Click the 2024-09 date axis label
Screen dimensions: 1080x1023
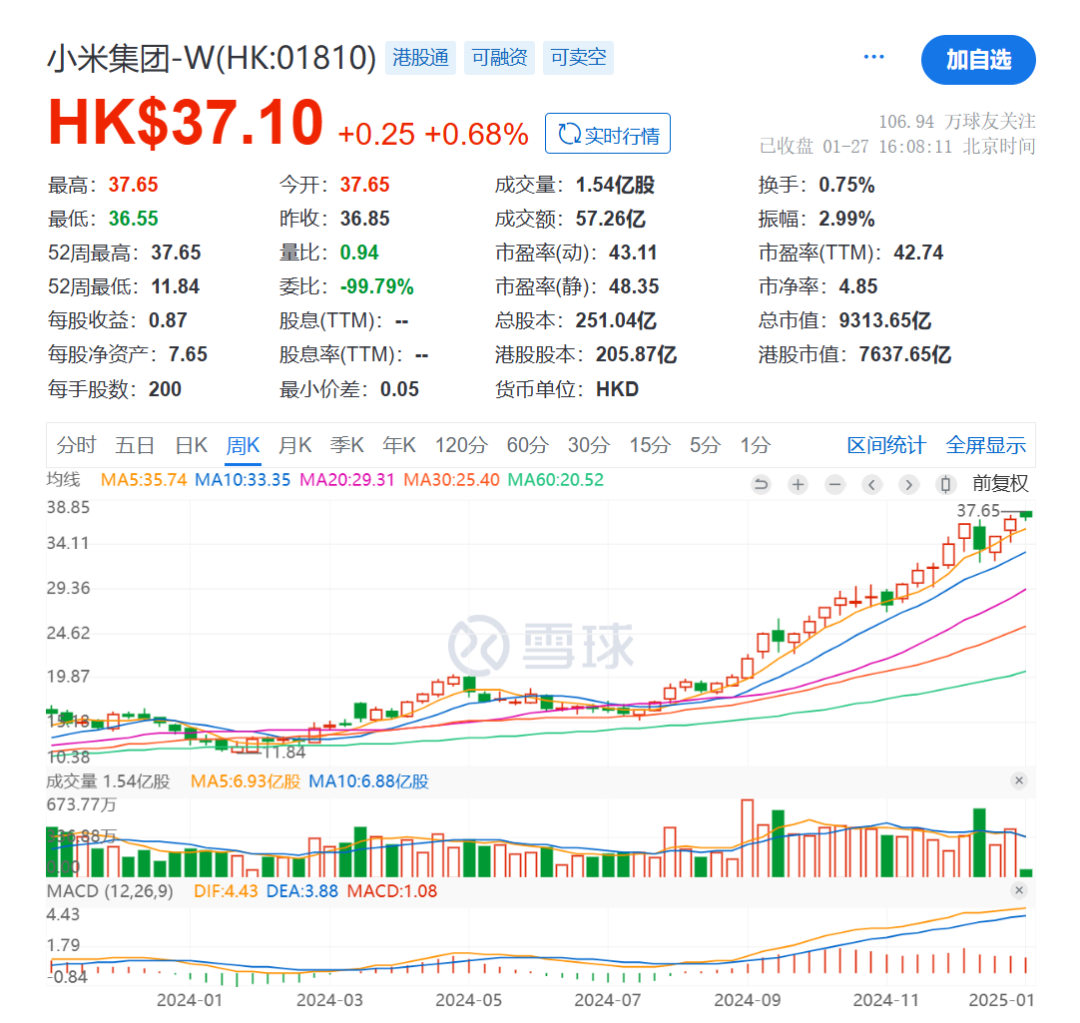[x=747, y=1000]
